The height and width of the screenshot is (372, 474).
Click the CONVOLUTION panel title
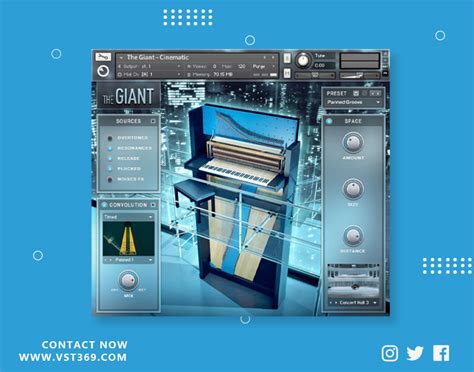pyautogui.click(x=128, y=205)
